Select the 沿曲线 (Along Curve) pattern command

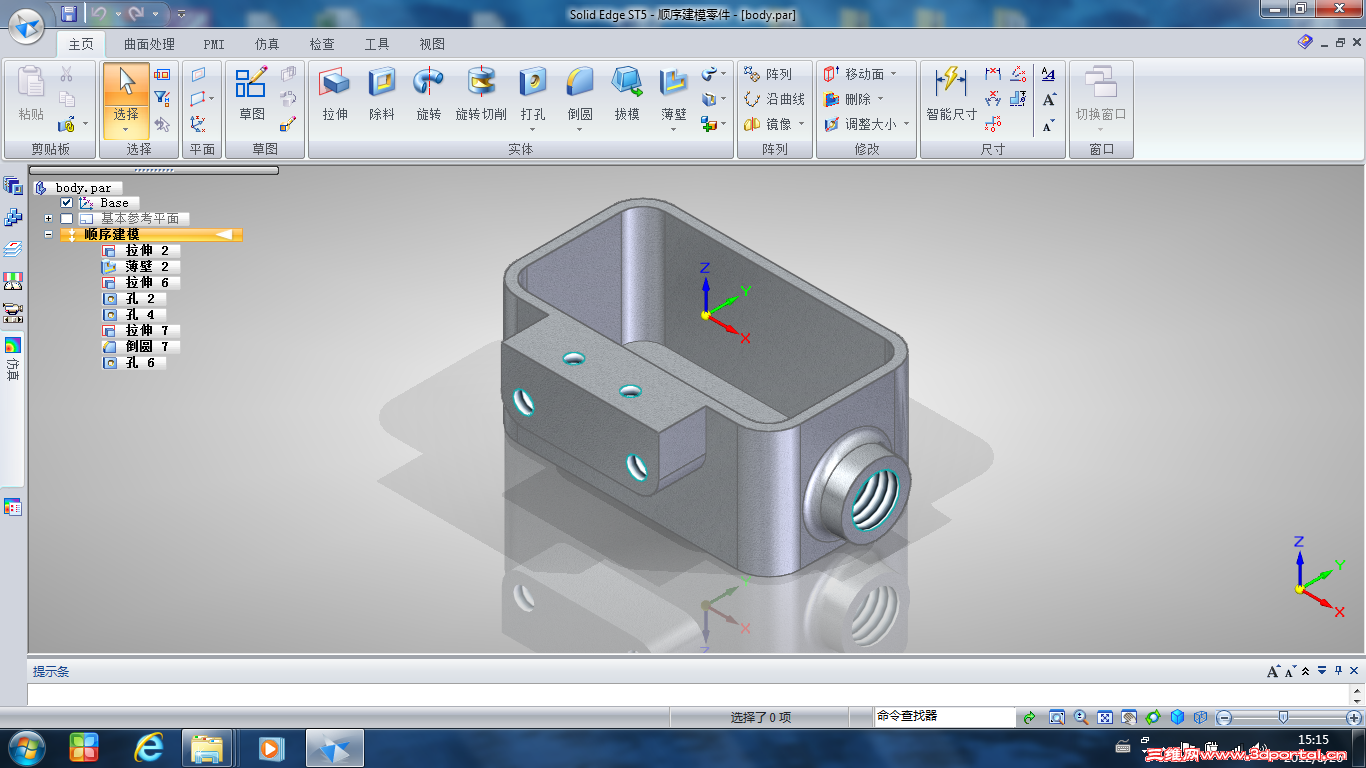(775, 99)
